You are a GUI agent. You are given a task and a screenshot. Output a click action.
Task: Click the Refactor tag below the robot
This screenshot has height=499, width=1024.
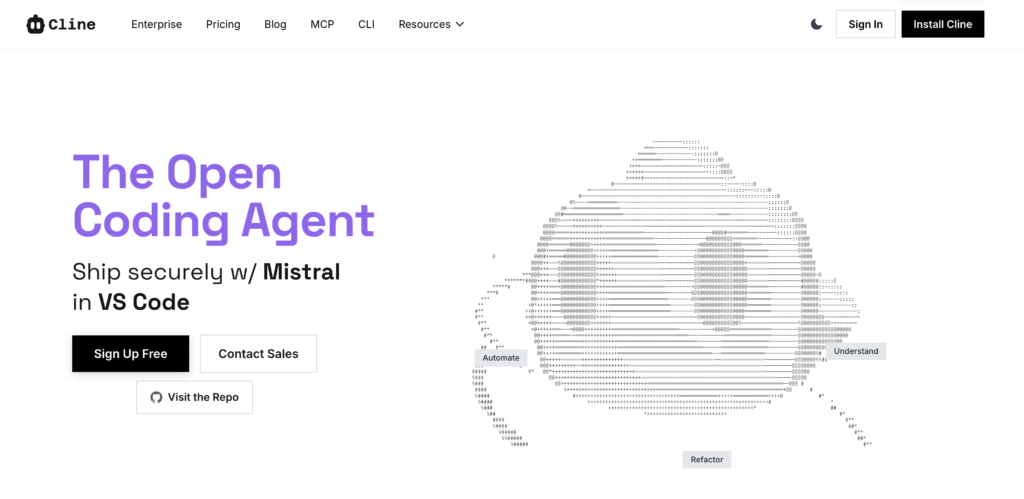(x=706, y=460)
